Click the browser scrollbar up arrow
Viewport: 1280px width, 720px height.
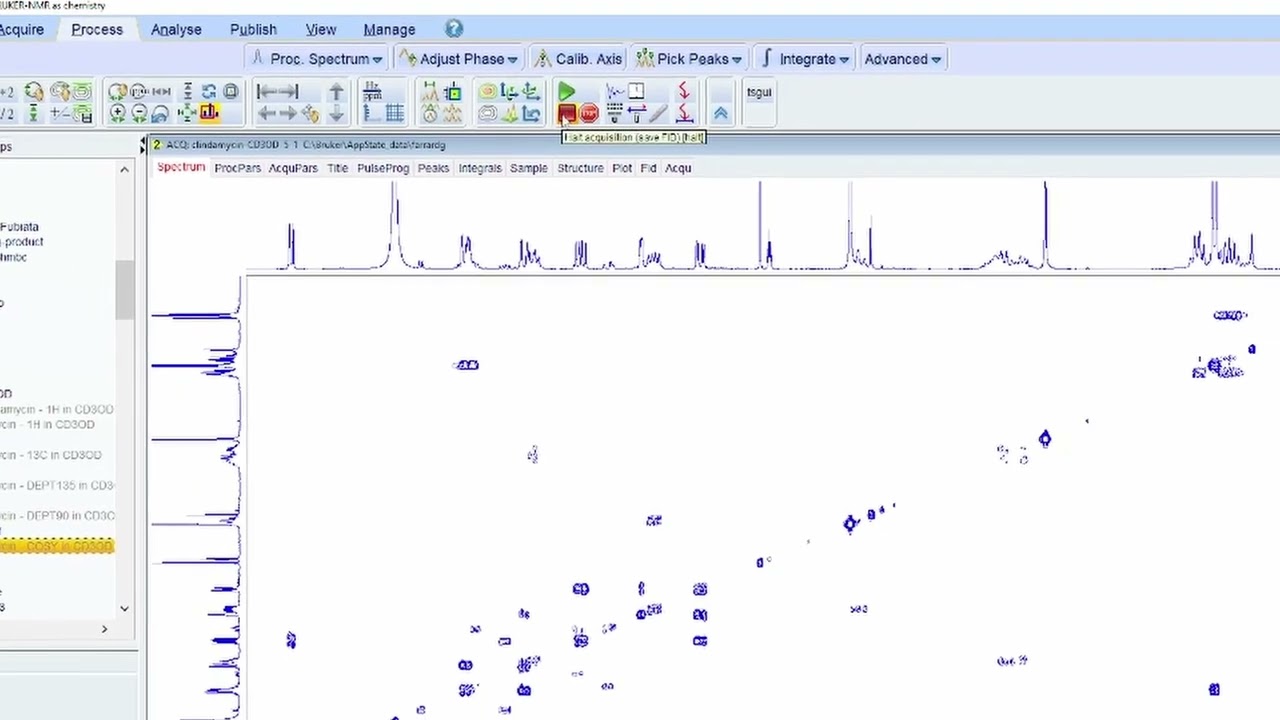(124, 170)
